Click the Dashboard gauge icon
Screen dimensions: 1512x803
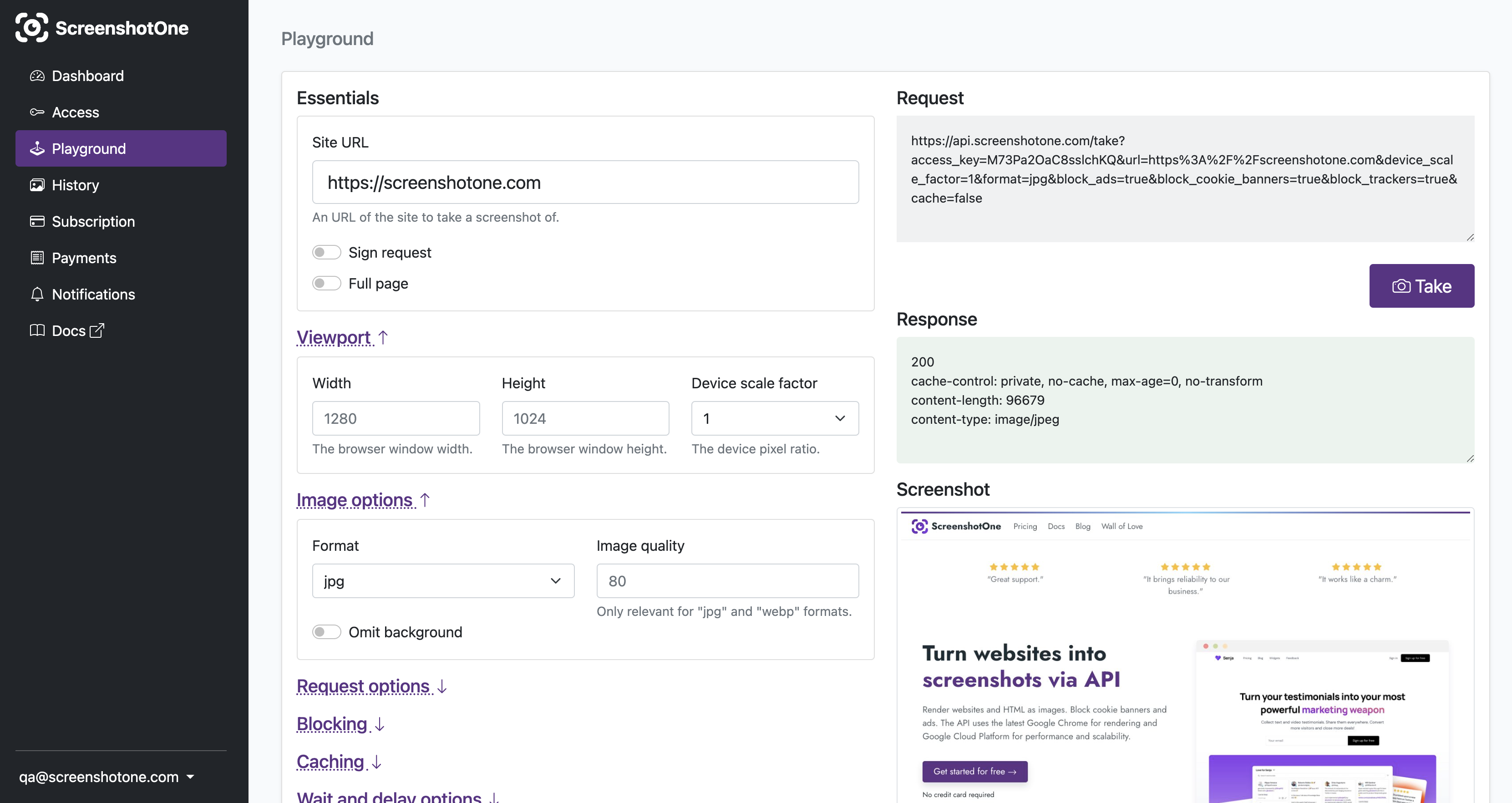pos(37,76)
